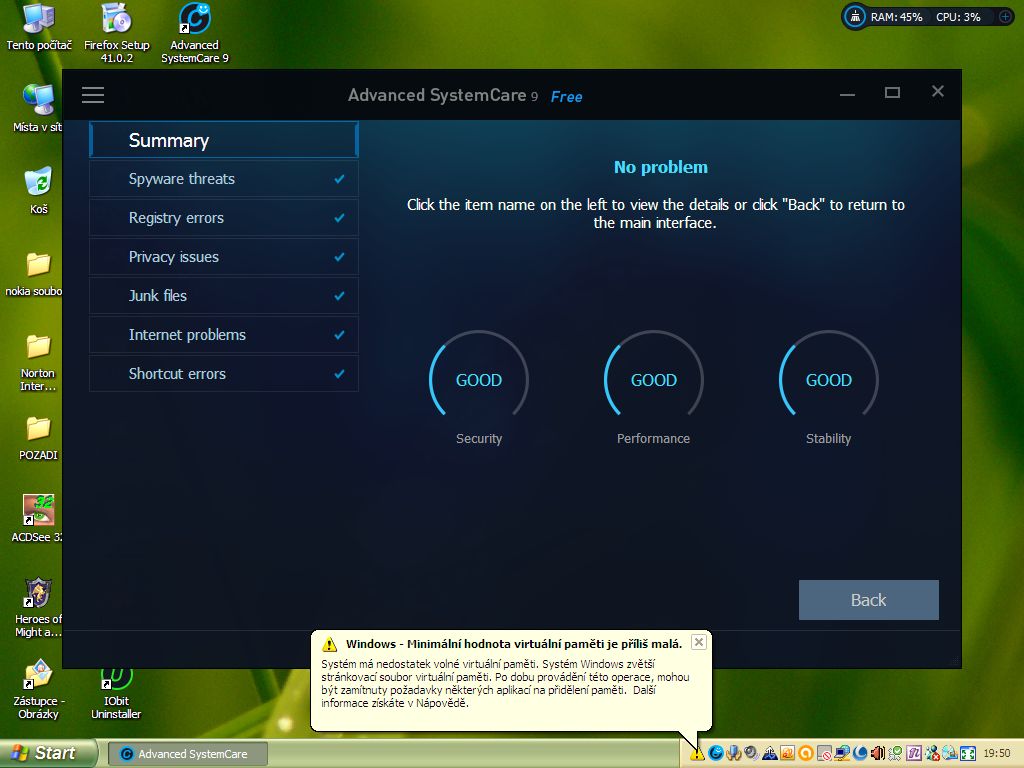Select the Tento počítač desktop icon
The width and height of the screenshot is (1024, 768).
(x=39, y=27)
